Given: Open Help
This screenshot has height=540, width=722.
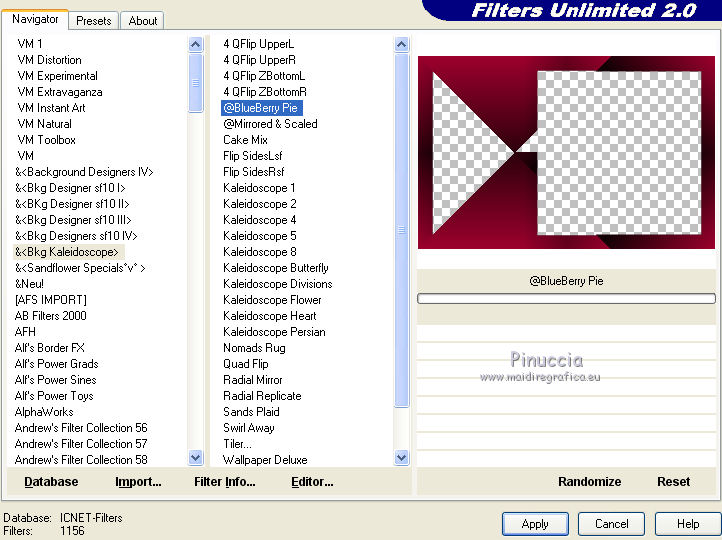Looking at the screenshot, I should tap(688, 524).
